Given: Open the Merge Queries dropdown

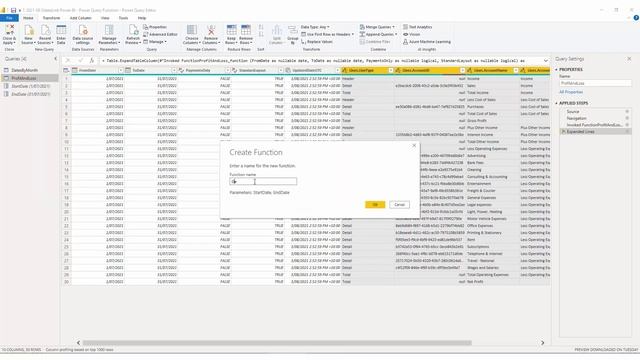Looking at the screenshot, I should (377, 27).
